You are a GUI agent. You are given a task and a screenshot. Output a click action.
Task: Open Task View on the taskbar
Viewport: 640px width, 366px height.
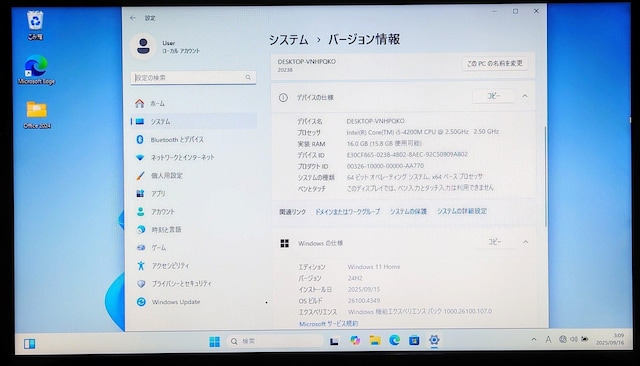[x=334, y=341]
